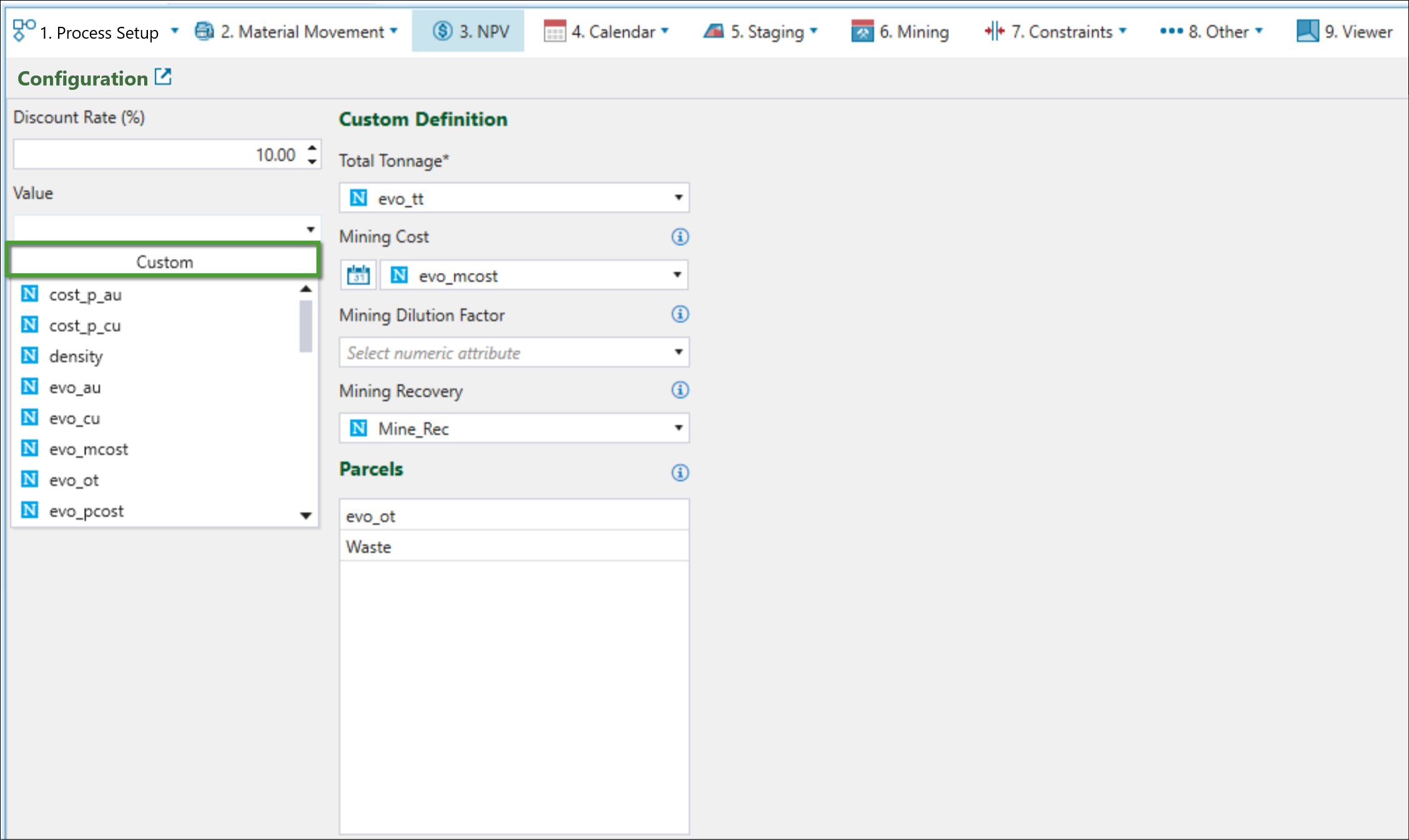
Task: Open Configuration pop-out icon
Action: [x=163, y=77]
